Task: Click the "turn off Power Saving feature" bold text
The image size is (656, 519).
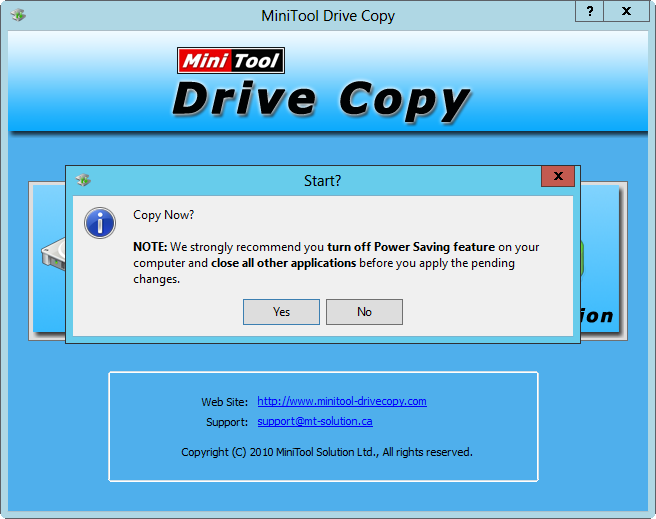Action: tap(411, 247)
